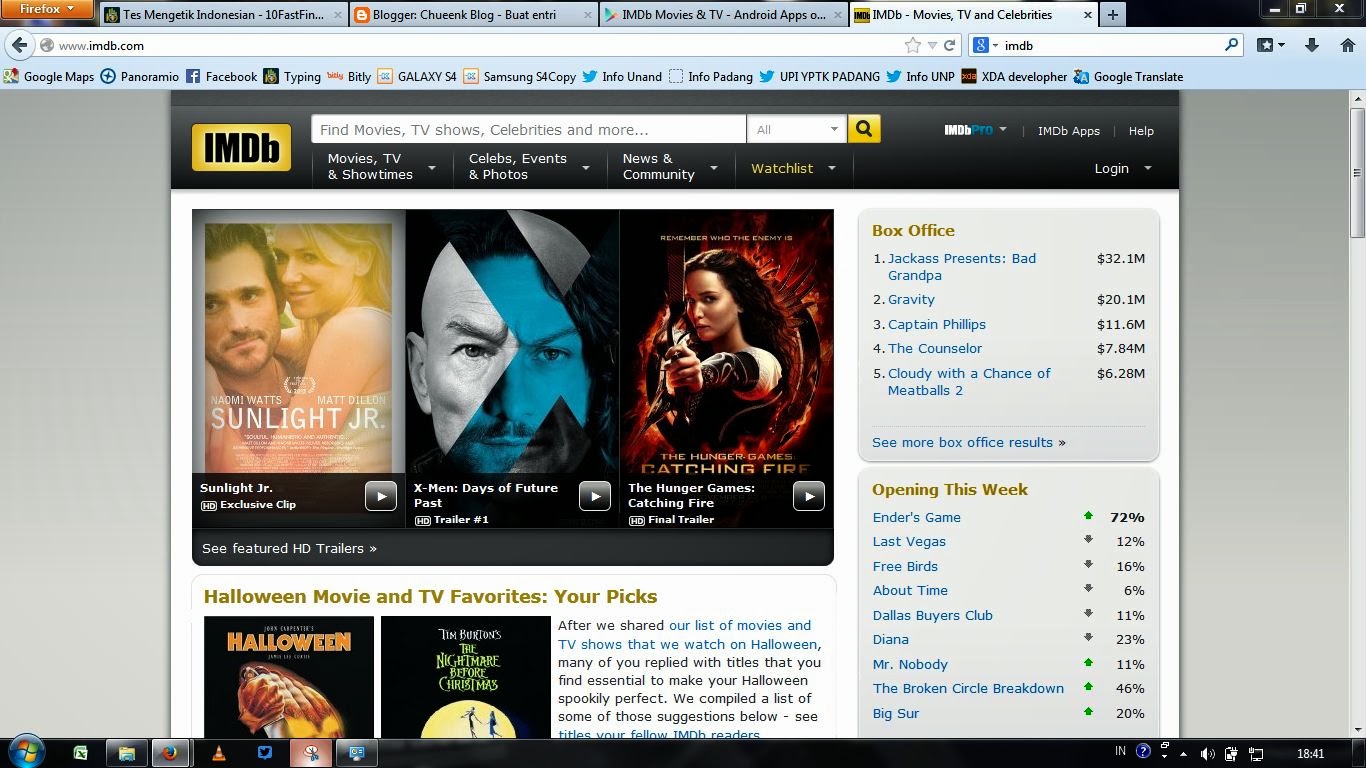Play the Sunlight Jr. exclusive clip
Screen dimensions: 1366x768
pyautogui.click(x=380, y=496)
